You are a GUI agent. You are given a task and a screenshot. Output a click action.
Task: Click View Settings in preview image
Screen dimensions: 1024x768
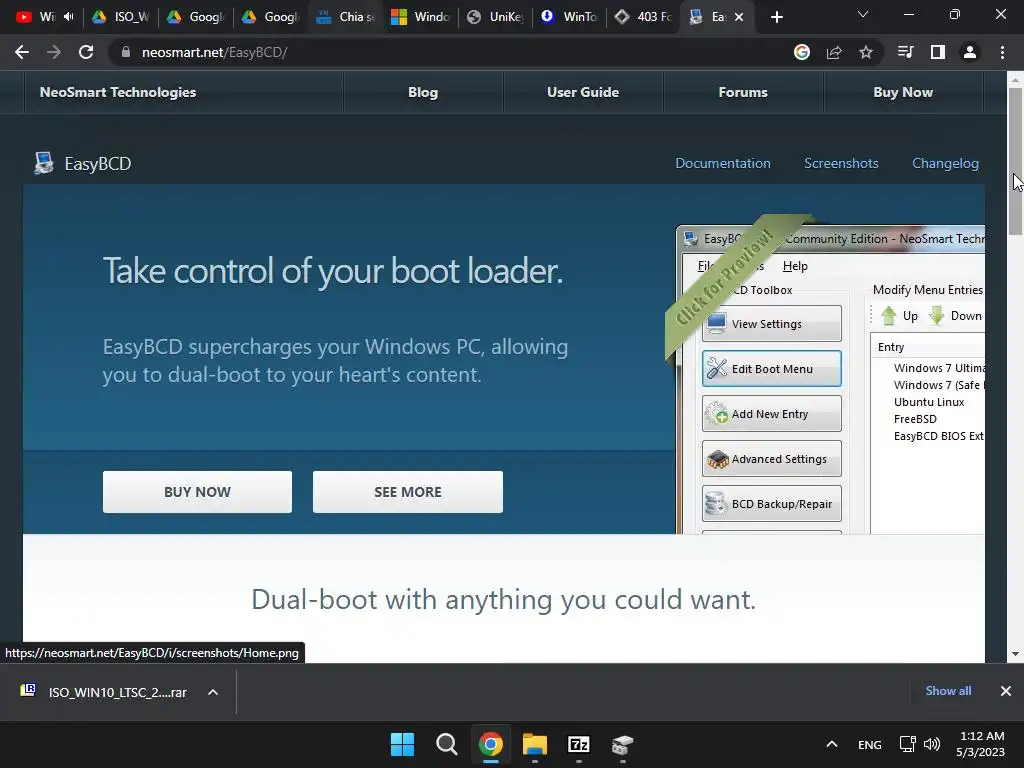coord(772,323)
